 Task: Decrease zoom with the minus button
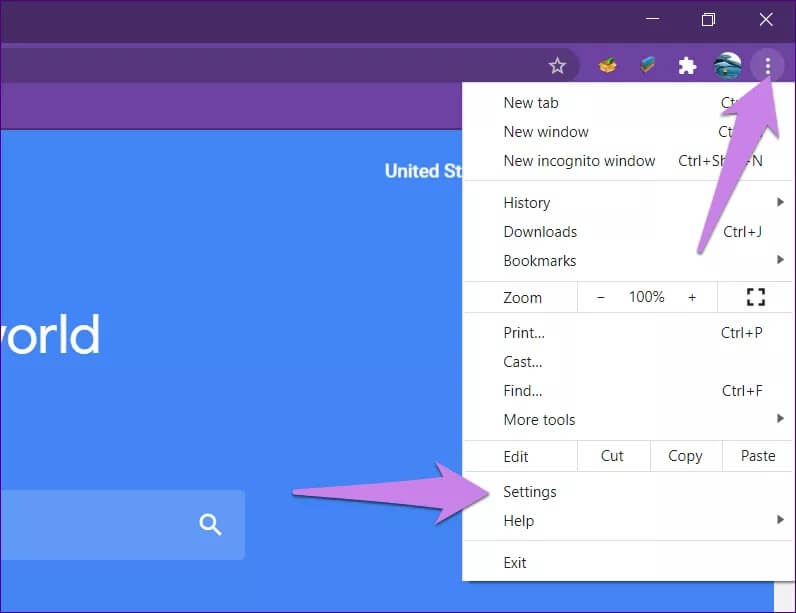click(601, 297)
